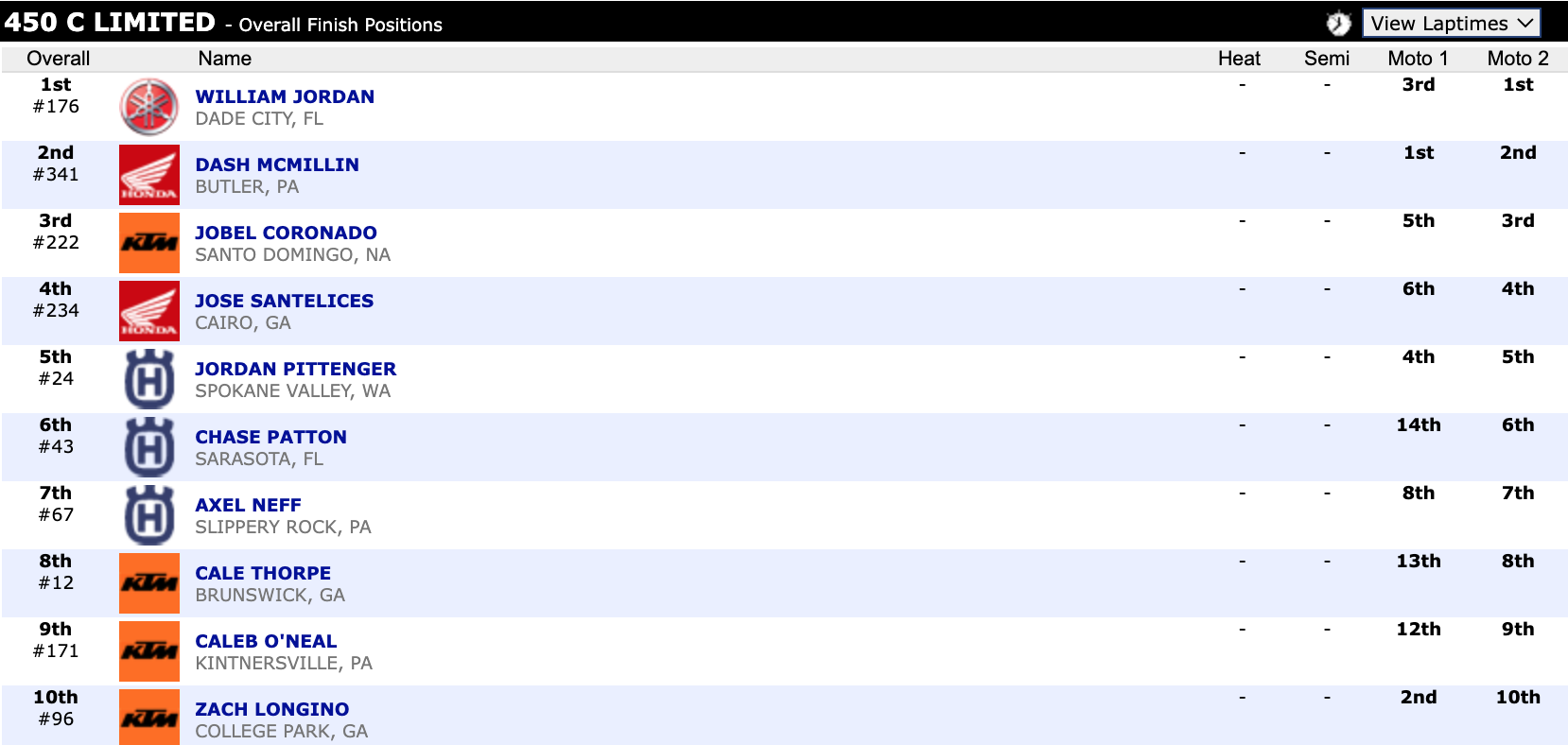1568x745 pixels.
Task: Click Zach Longino's KTM logo
Action: pos(148,718)
